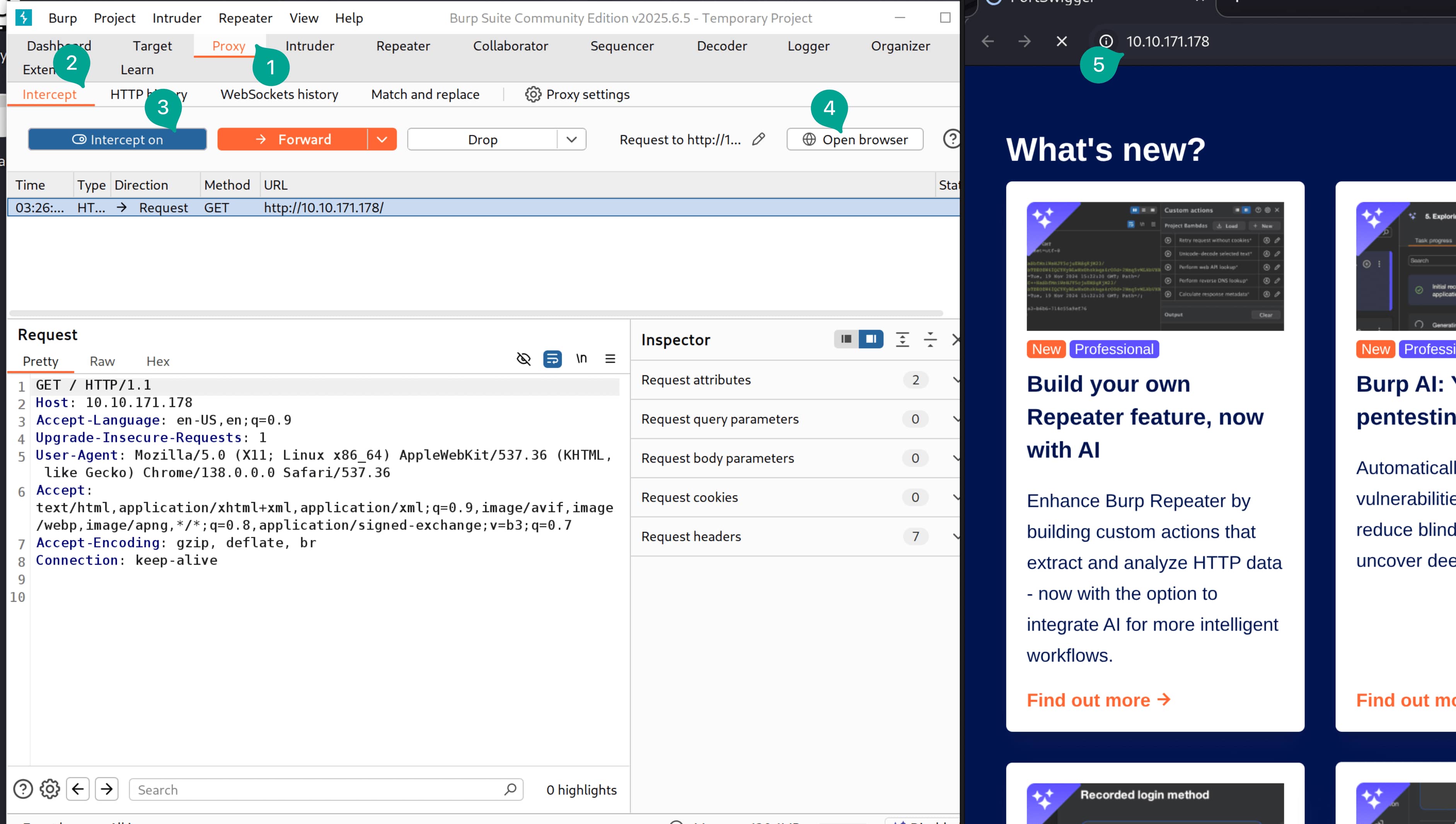Toggle hidden message editor eye icon
Image resolution: width=1456 pixels, height=824 pixels.
523,359
